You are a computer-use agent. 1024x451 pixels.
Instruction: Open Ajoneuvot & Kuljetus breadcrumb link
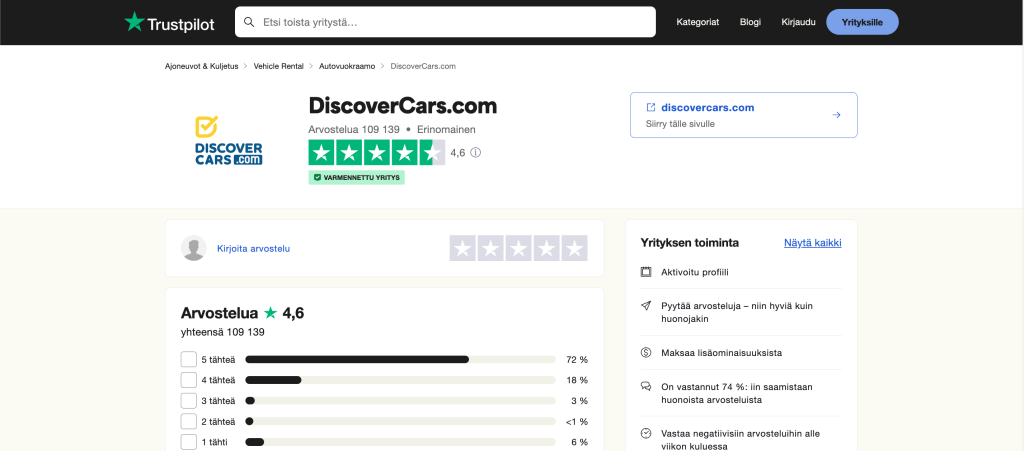(x=202, y=66)
